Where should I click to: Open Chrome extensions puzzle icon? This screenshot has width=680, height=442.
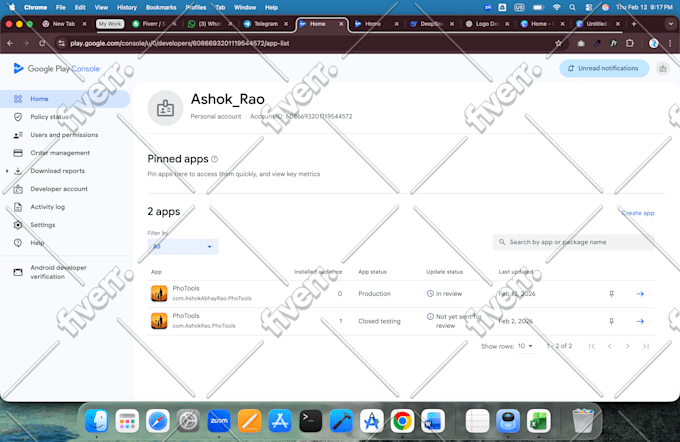pyautogui.click(x=630, y=43)
